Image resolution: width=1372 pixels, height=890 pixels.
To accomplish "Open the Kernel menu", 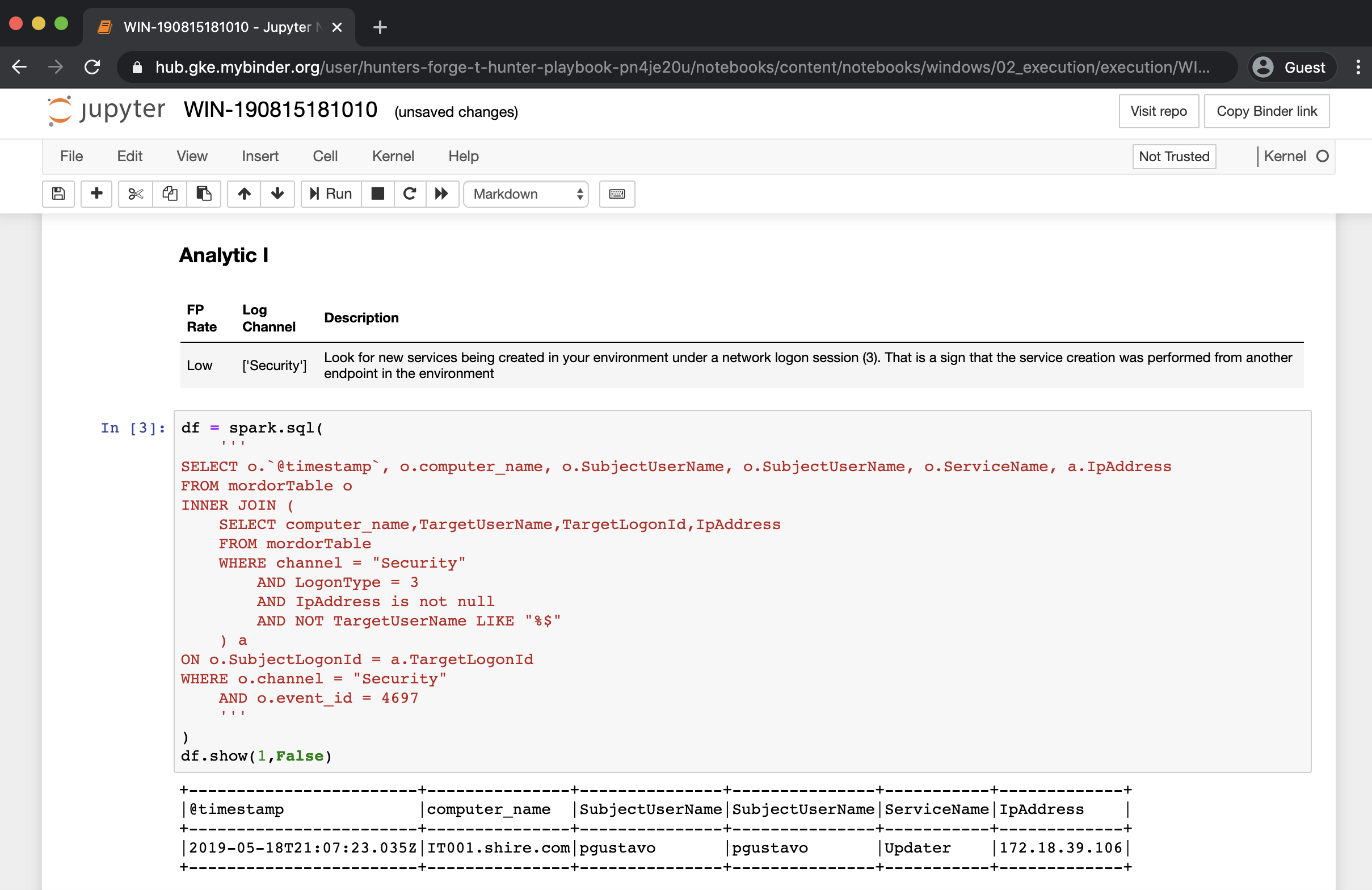I will [x=393, y=156].
